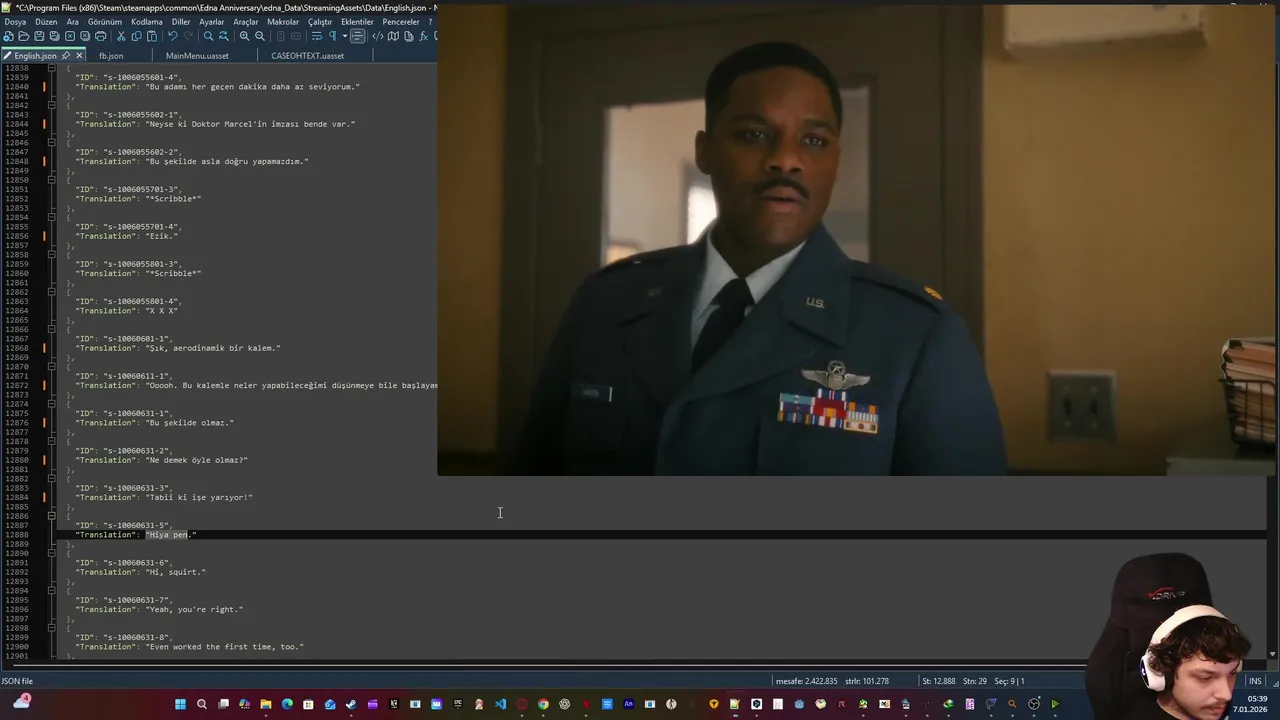Open the Makrolar menu

pos(283,22)
